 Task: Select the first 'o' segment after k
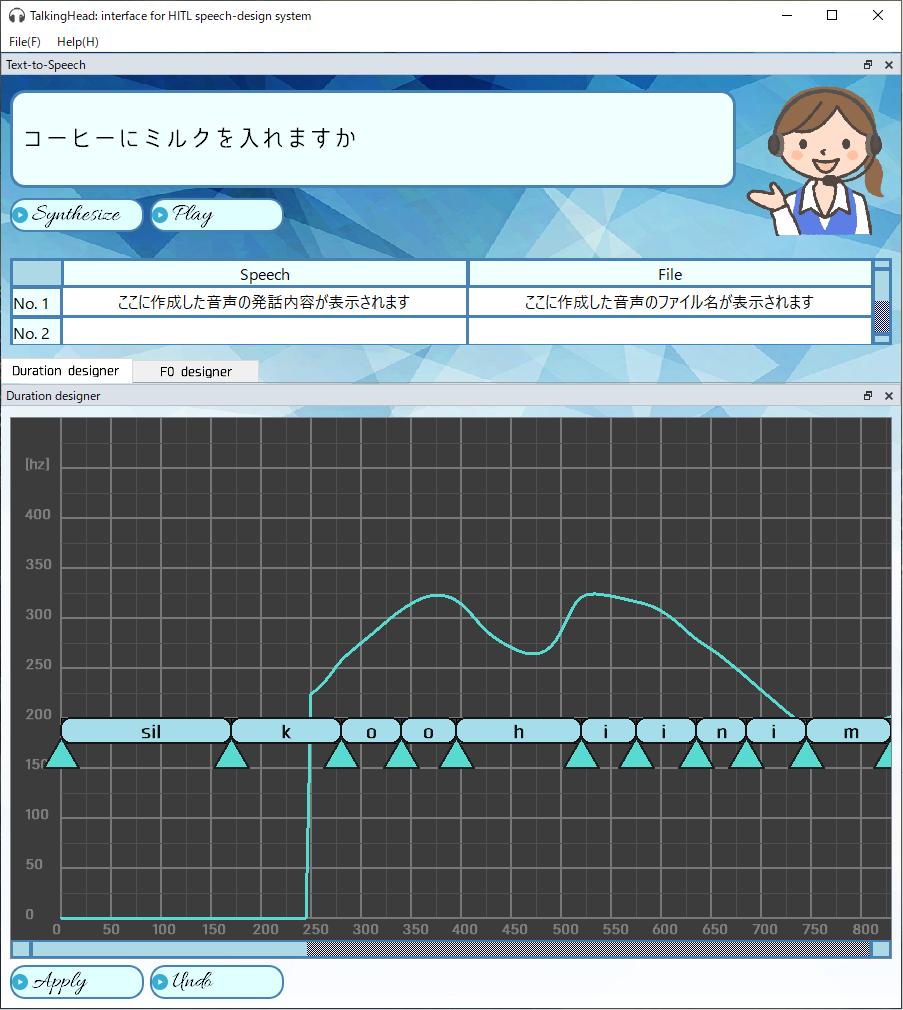coord(371,731)
